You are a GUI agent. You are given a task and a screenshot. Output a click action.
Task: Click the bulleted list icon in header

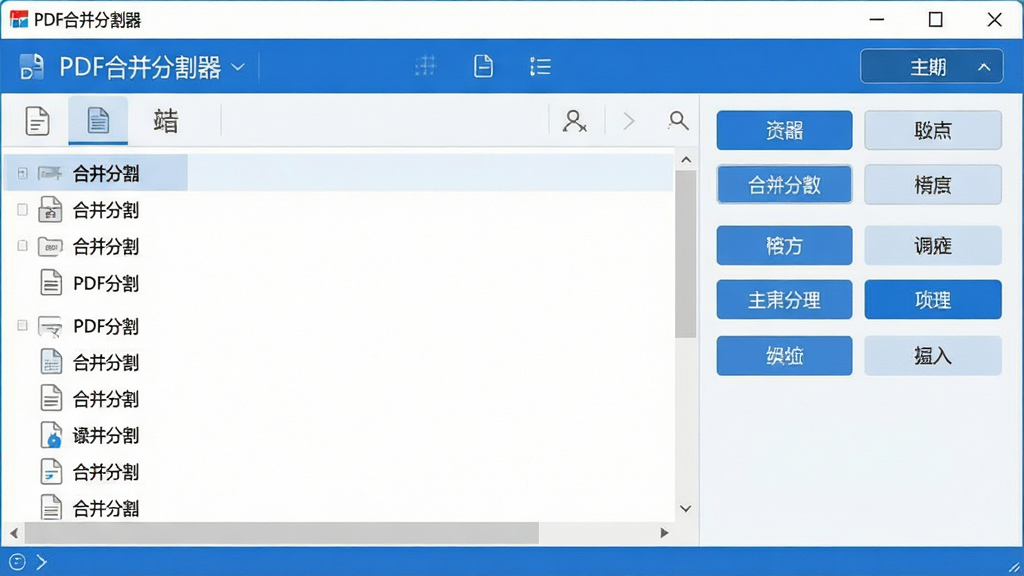(540, 67)
